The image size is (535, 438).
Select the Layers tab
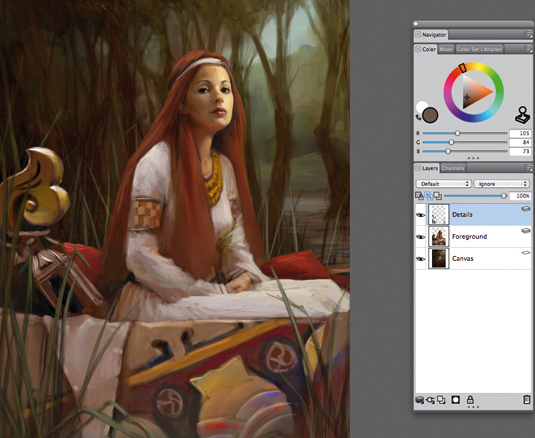430,168
